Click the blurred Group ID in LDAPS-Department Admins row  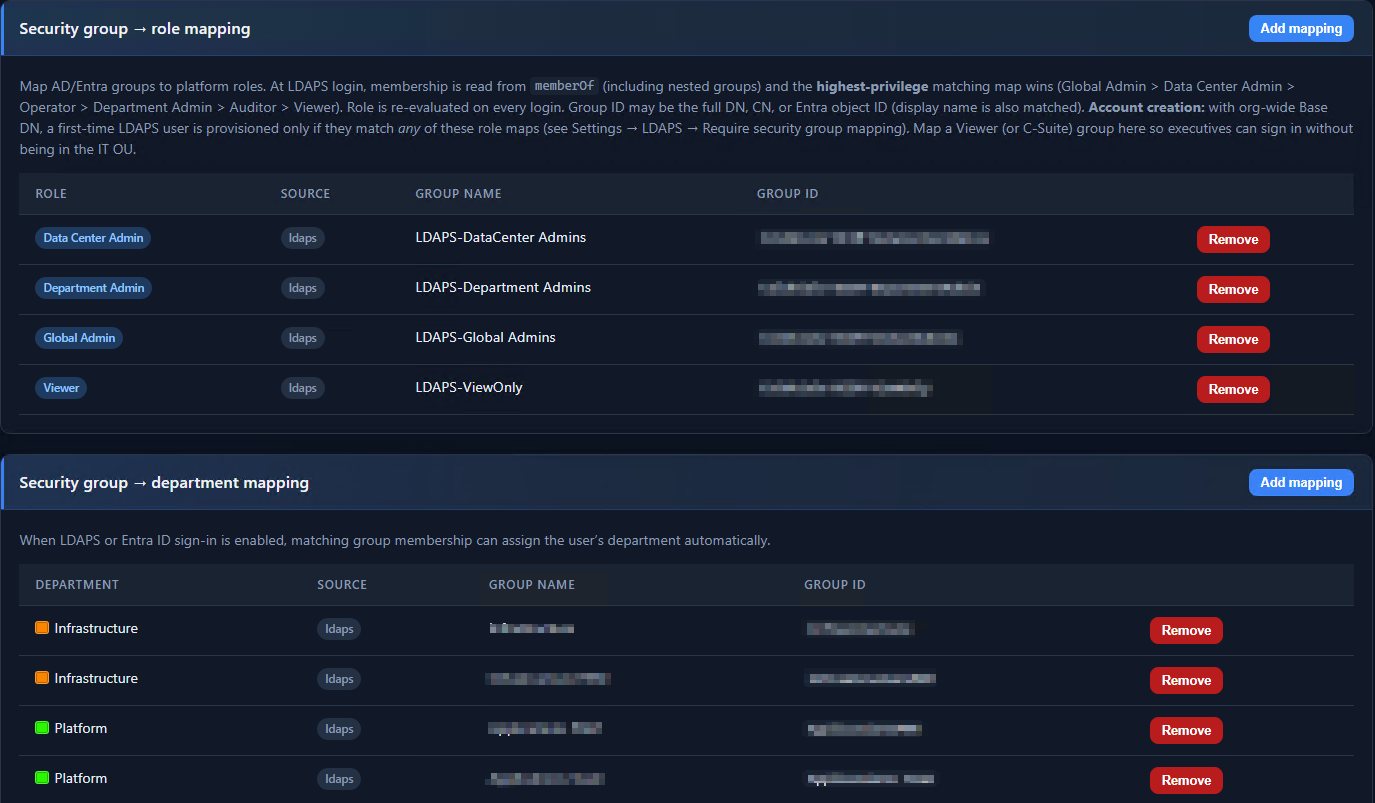869,288
